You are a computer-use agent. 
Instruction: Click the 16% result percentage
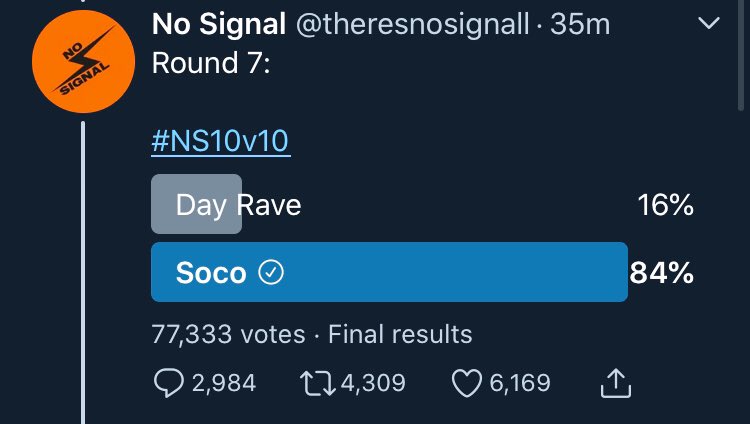pos(665,205)
